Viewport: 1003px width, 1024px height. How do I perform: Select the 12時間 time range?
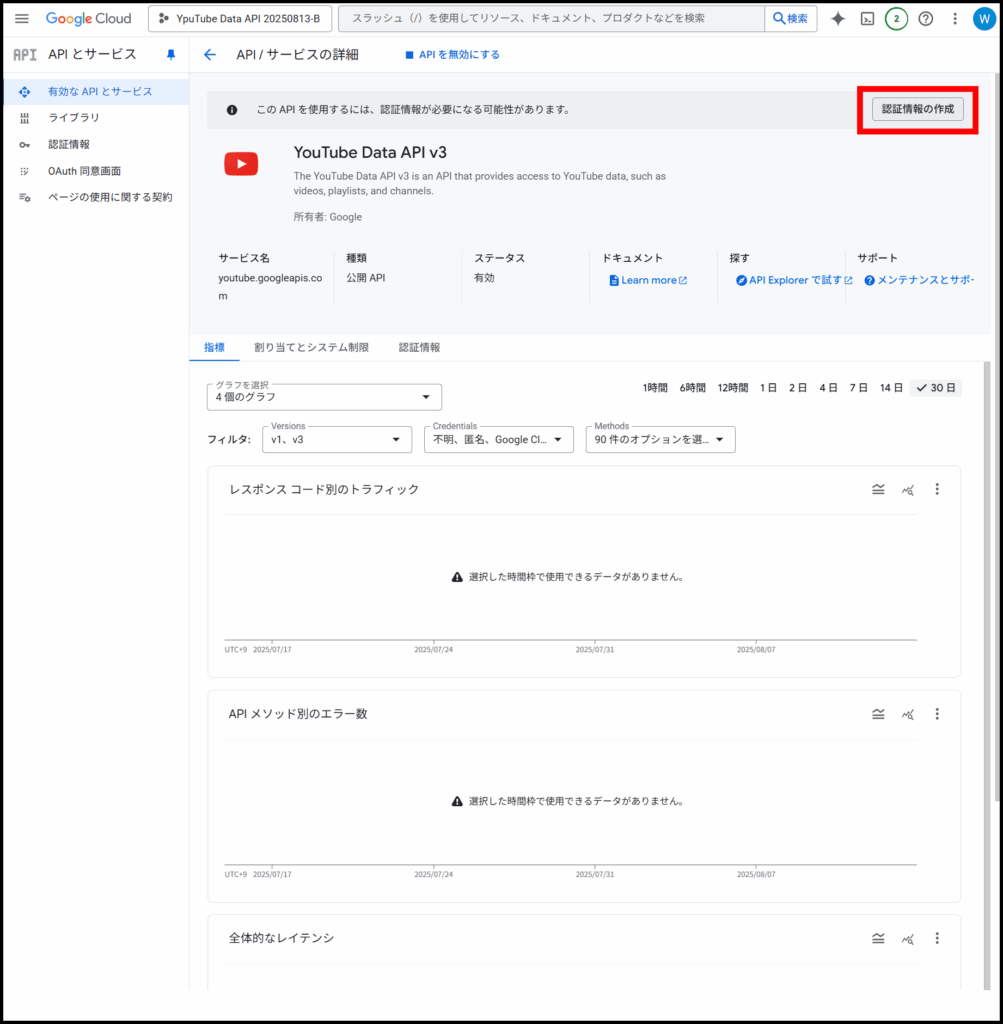point(733,388)
